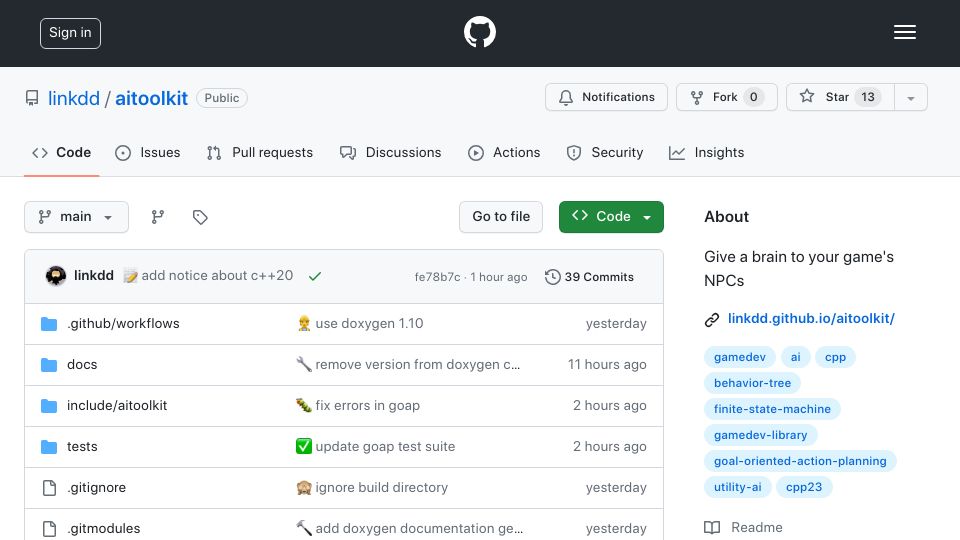Expand the star lists dropdown arrow

[x=910, y=98]
